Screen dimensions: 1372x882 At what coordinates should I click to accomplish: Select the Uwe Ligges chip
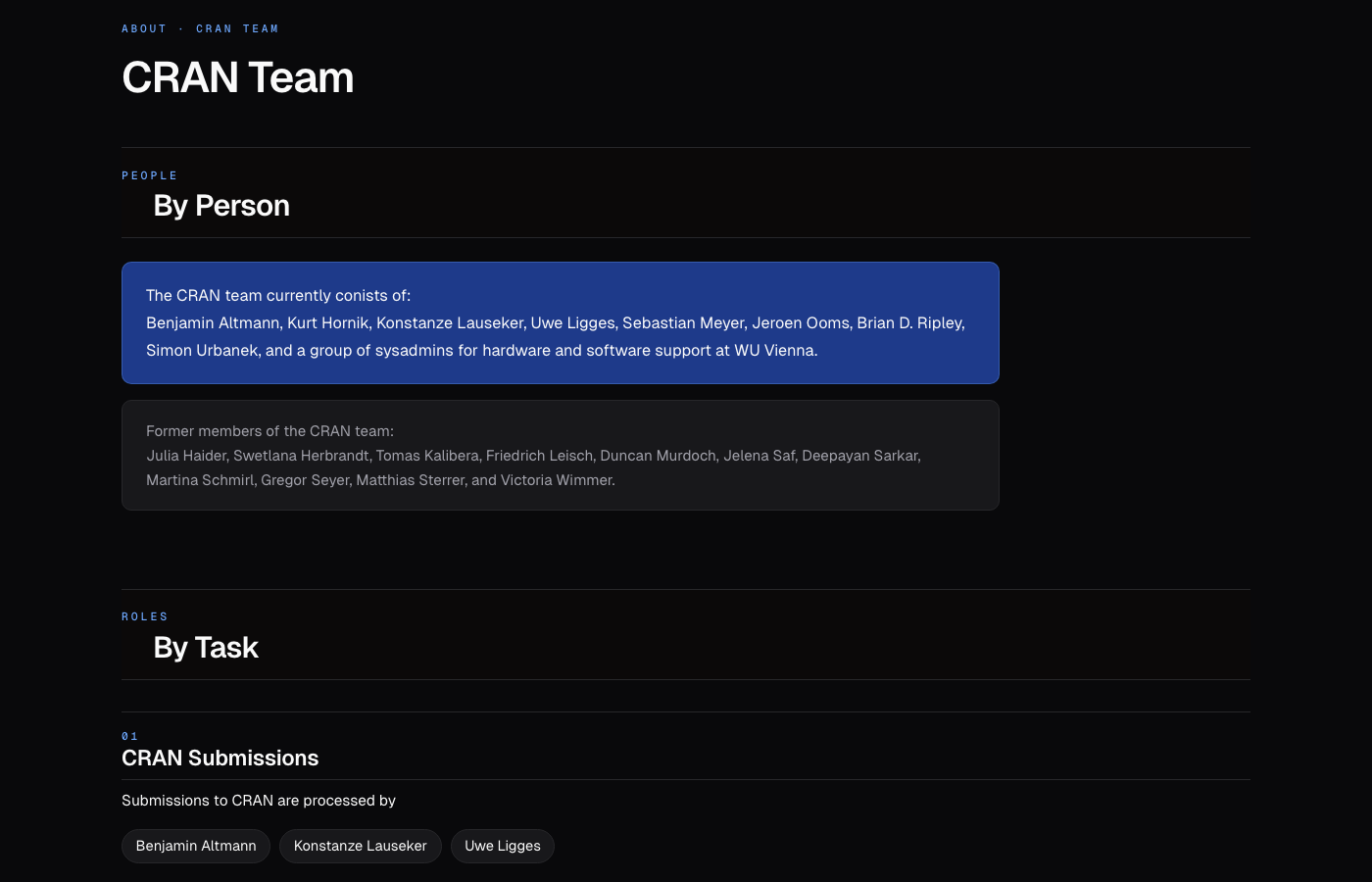[503, 846]
